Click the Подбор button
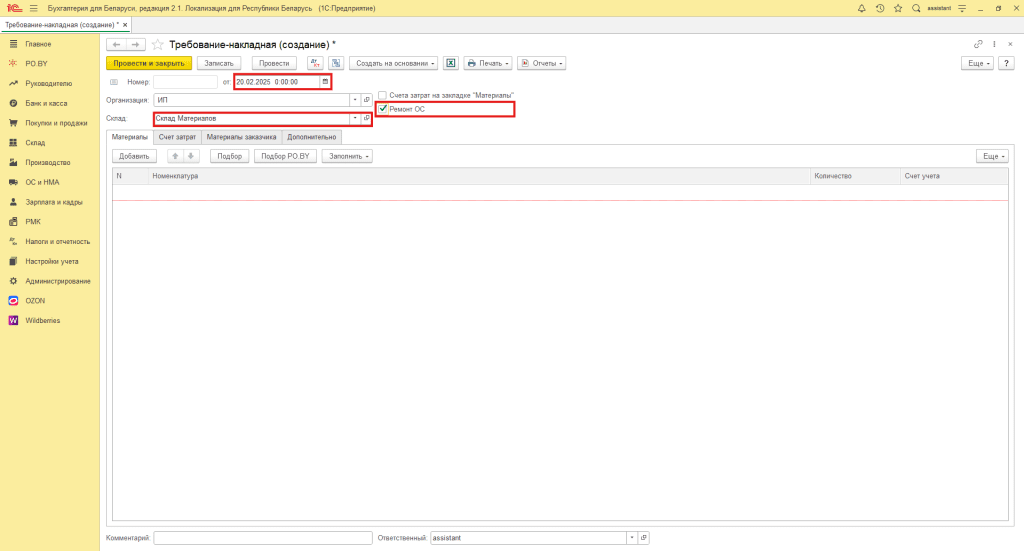 coord(229,156)
